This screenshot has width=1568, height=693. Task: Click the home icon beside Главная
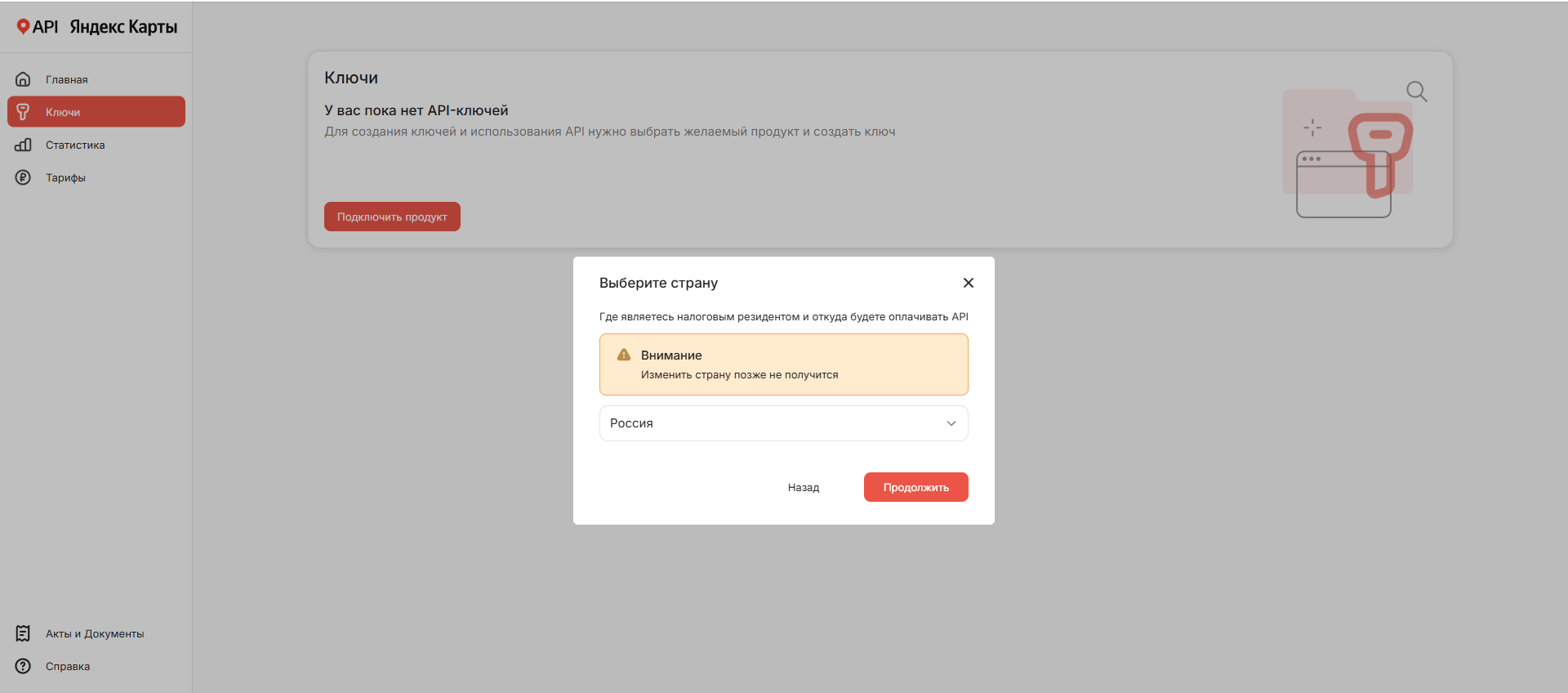23,79
